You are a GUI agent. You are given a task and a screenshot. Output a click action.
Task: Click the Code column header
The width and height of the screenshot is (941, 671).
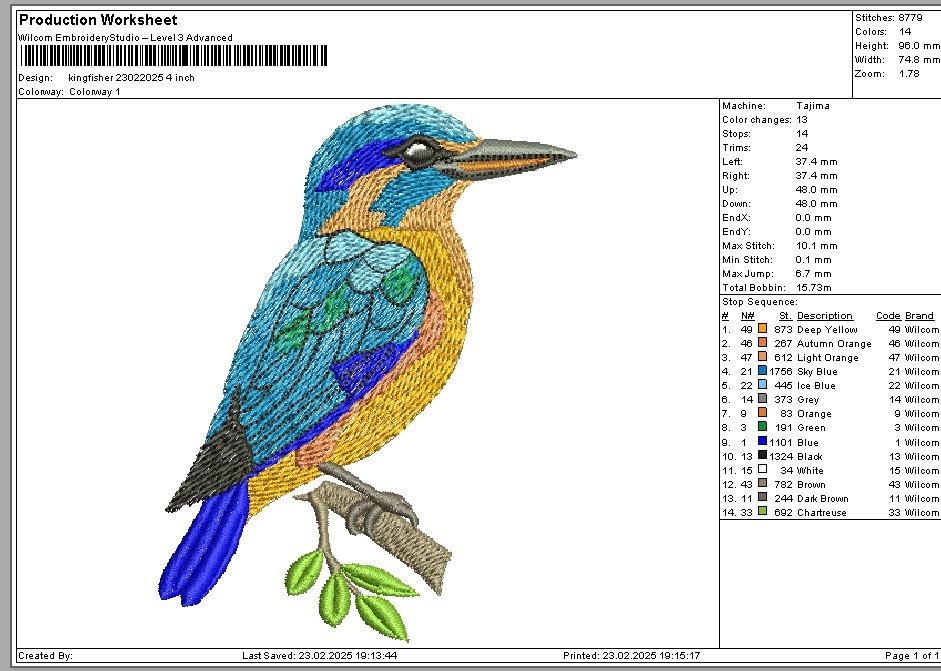pyautogui.click(x=887, y=316)
